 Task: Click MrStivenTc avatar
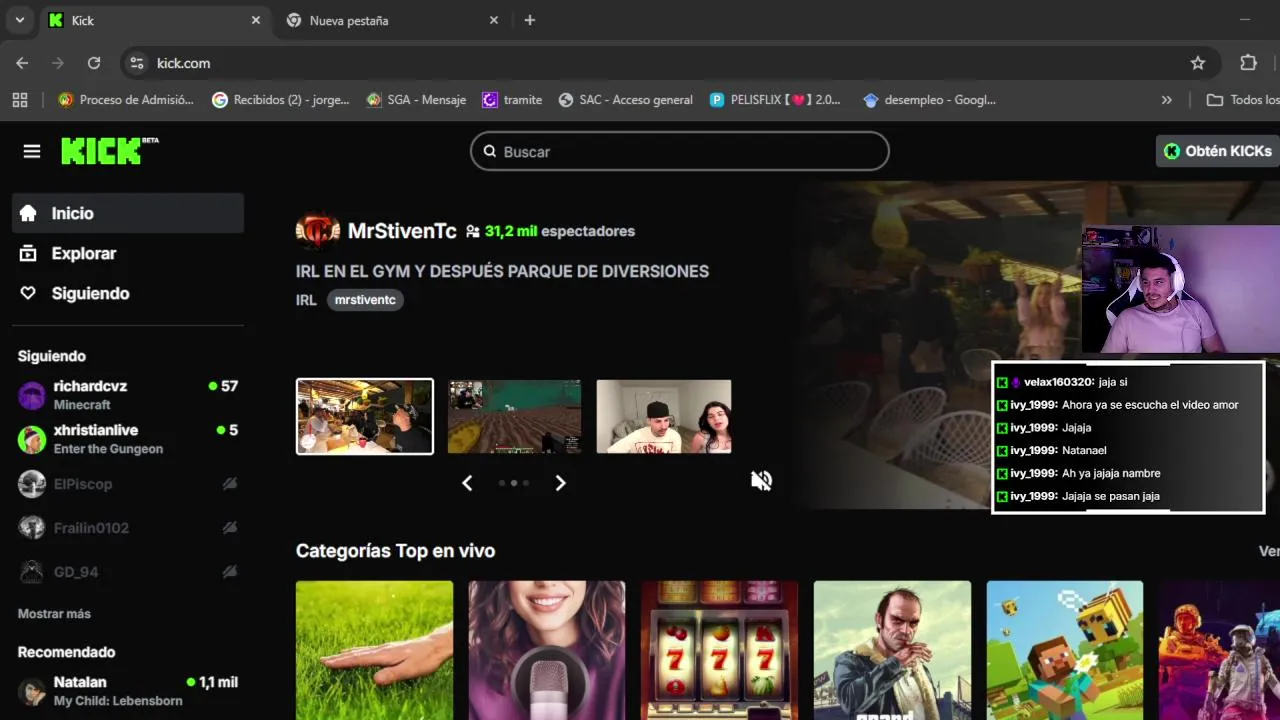pos(317,231)
